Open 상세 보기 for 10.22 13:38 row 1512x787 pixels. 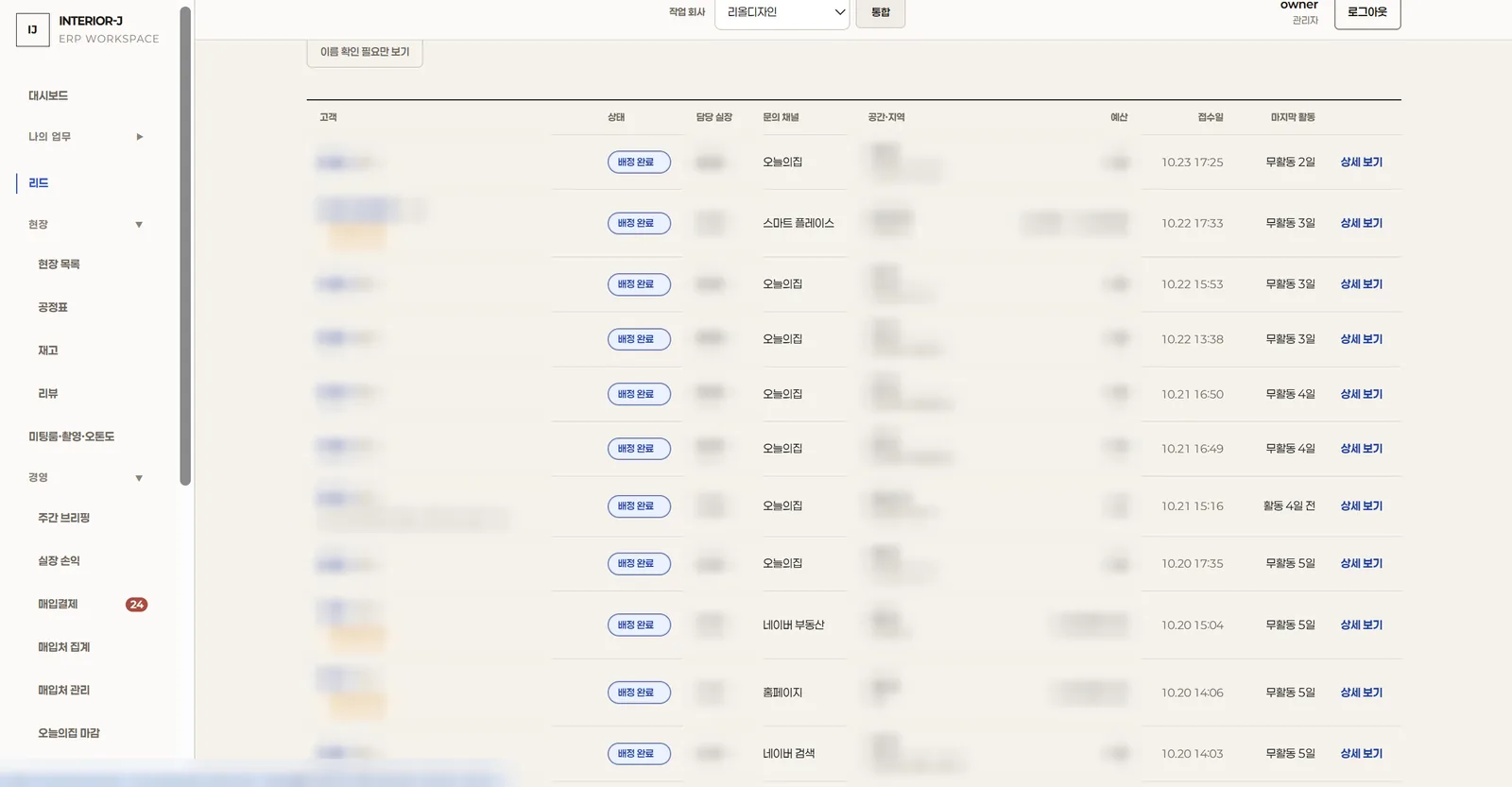pos(1362,339)
